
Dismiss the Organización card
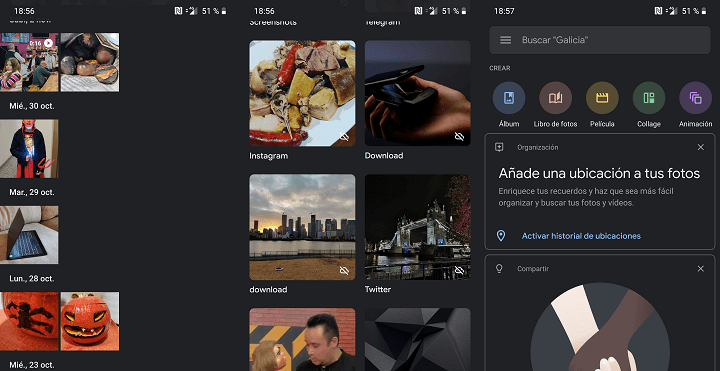coord(700,147)
